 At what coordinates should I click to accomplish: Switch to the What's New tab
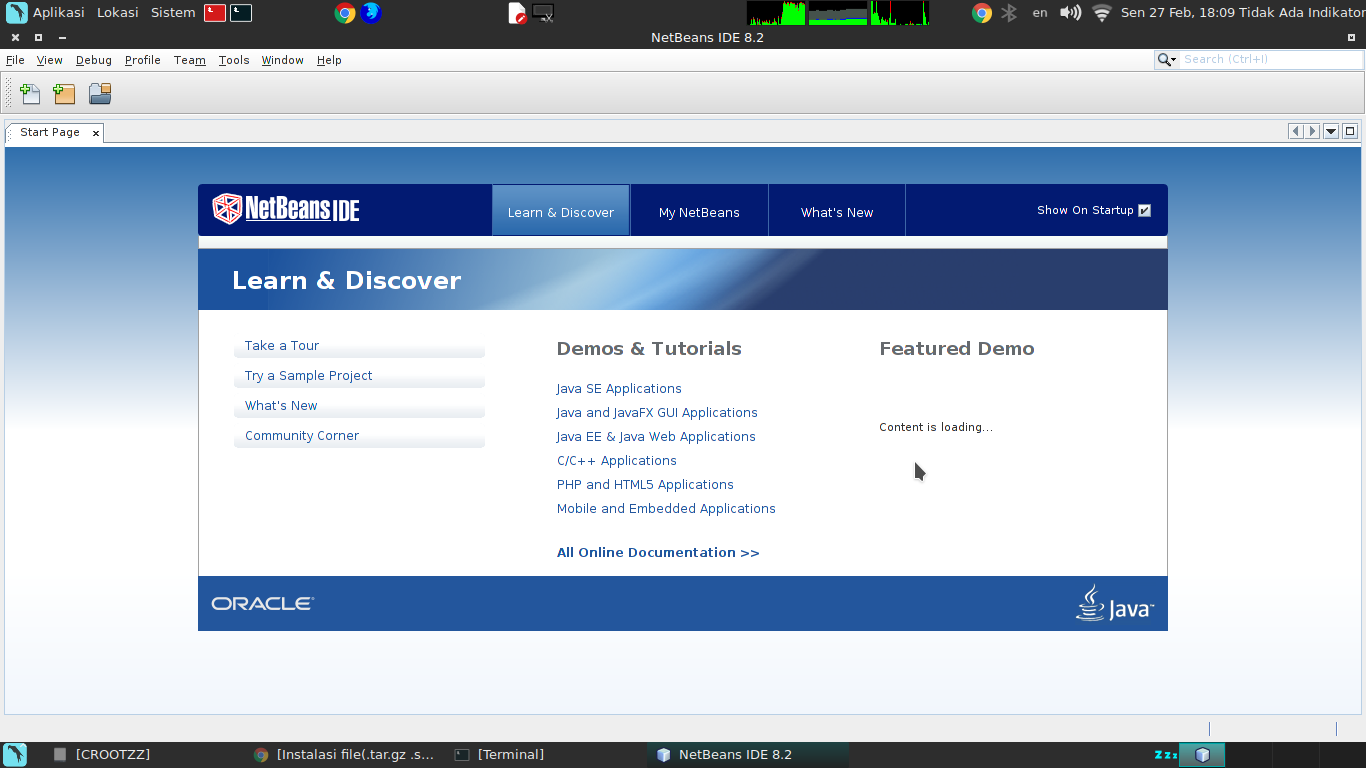[837, 210]
